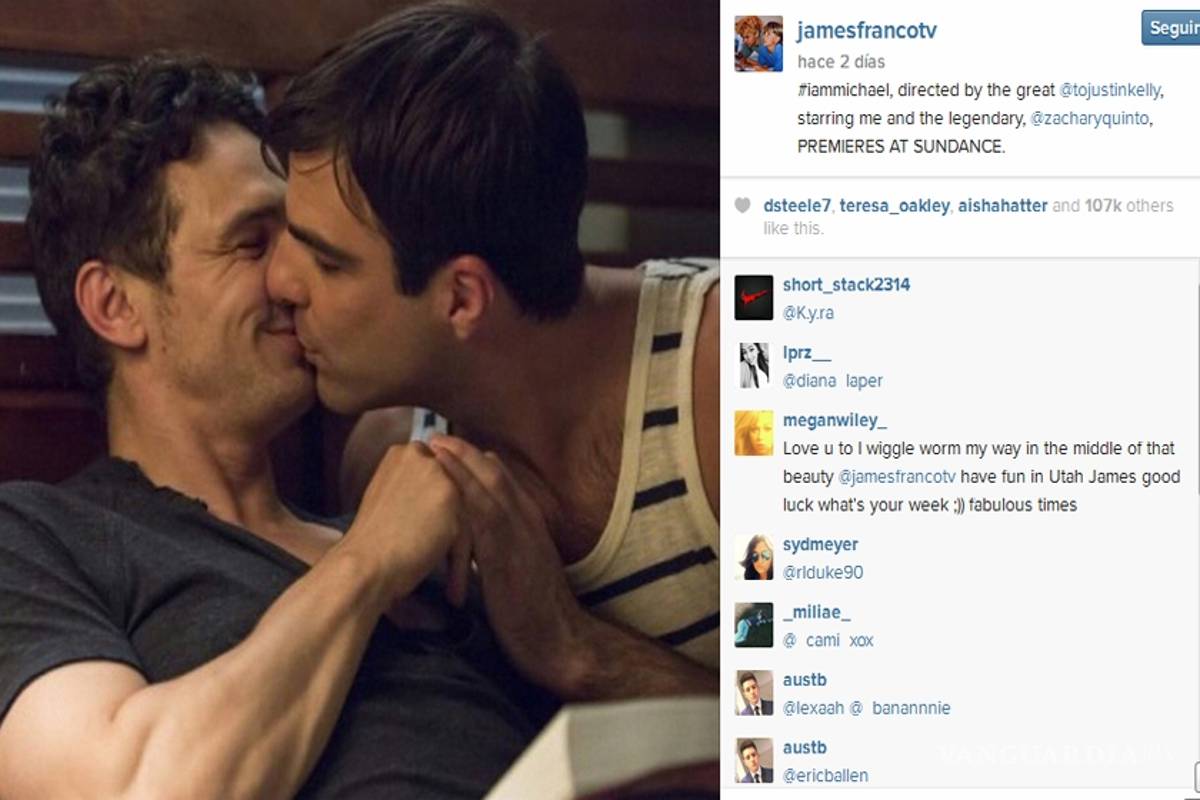Image resolution: width=1200 pixels, height=800 pixels.
Task: Open dsteele7 liker profile
Action: (x=797, y=206)
